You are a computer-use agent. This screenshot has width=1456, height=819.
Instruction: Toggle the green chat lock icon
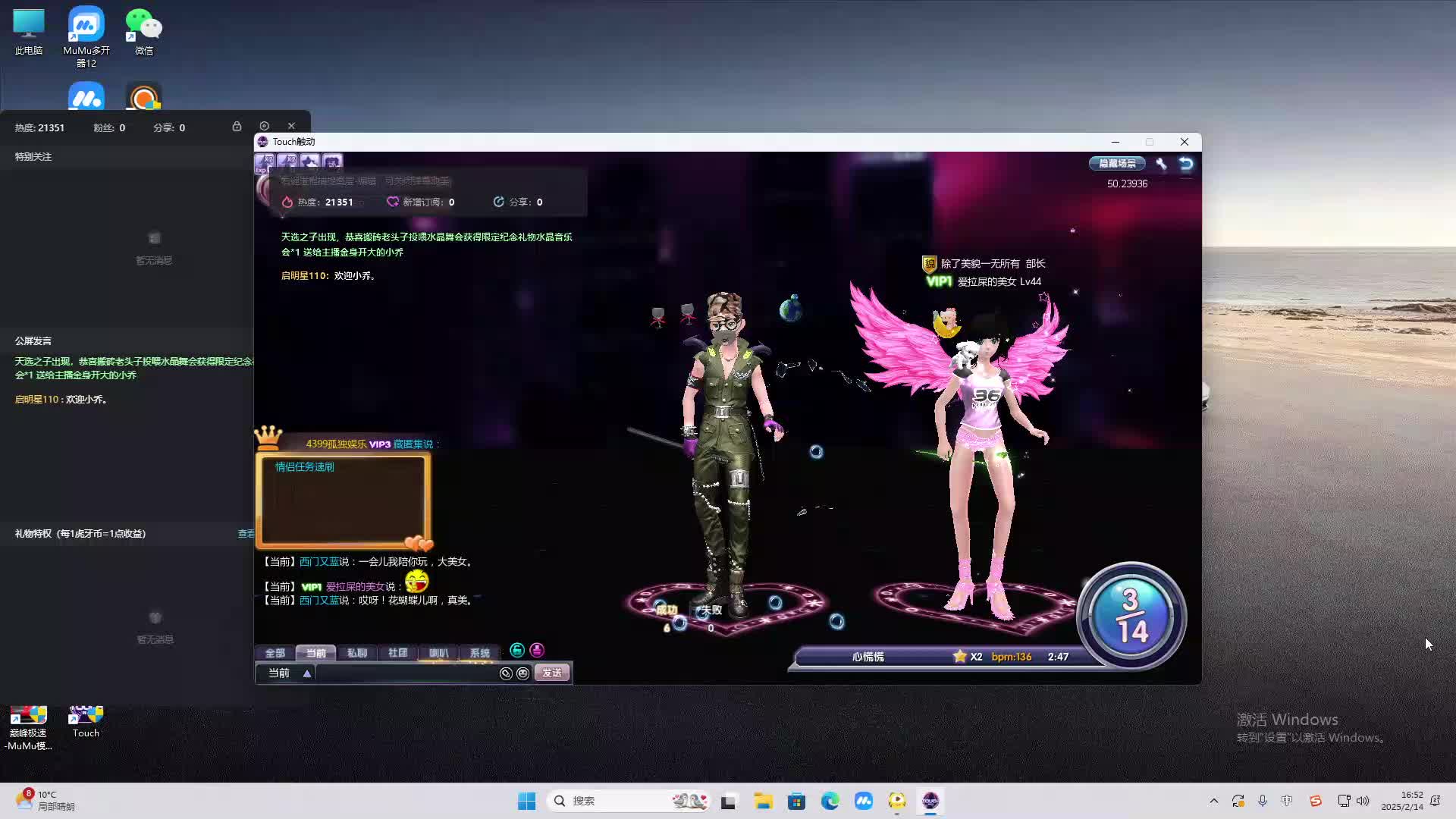pos(517,651)
